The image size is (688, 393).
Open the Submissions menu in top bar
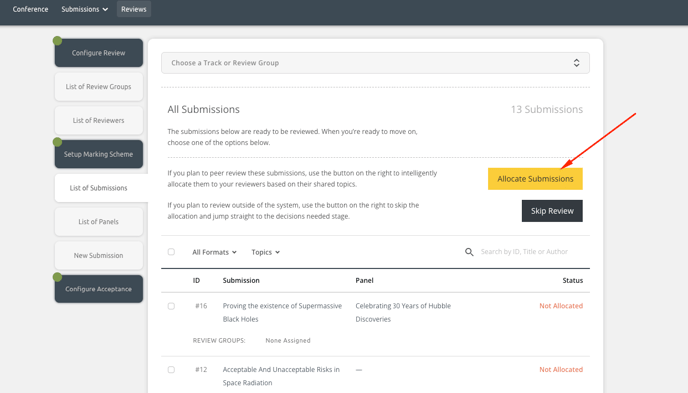pos(84,9)
